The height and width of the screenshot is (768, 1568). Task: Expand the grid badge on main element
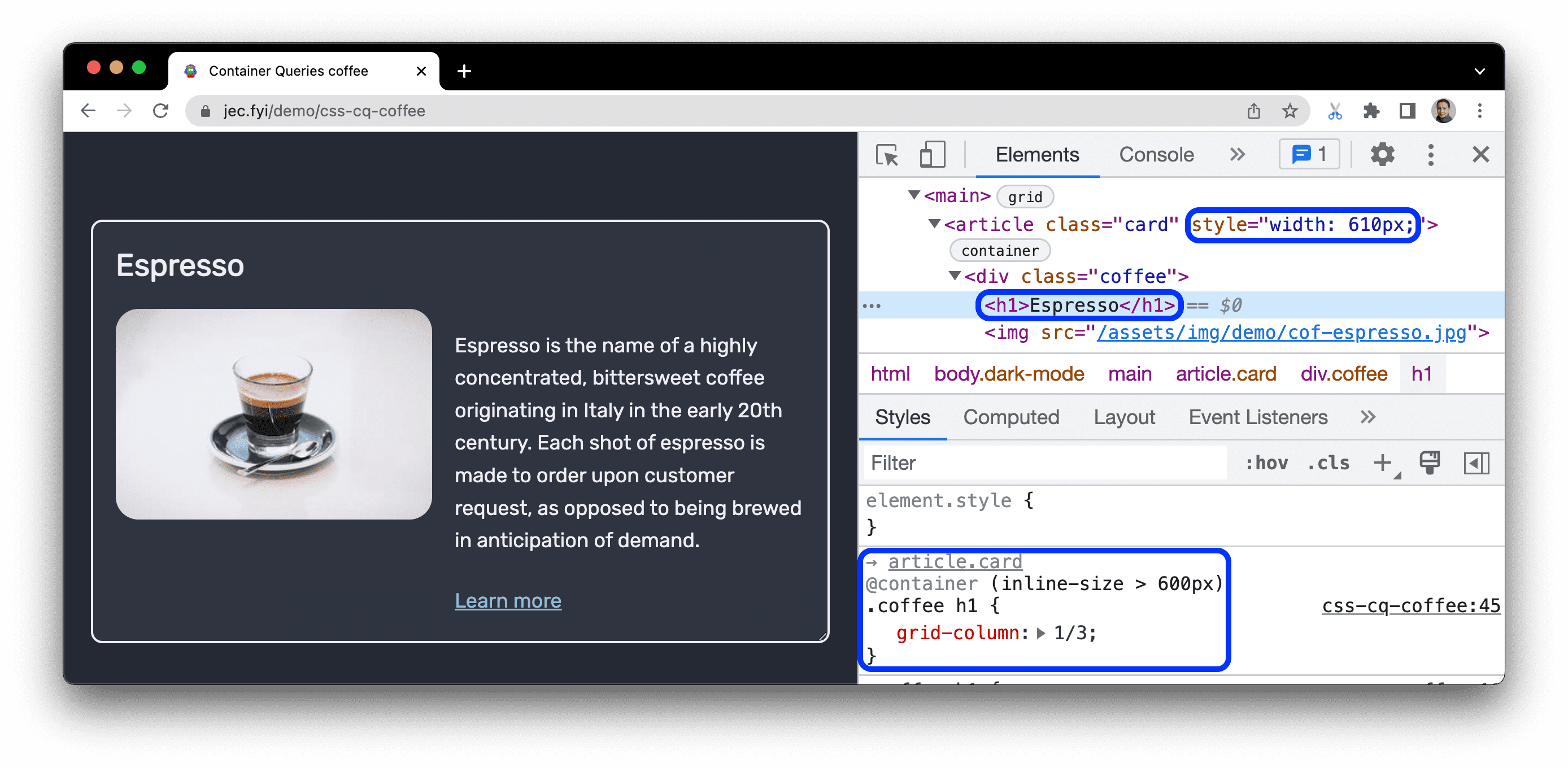[1024, 196]
